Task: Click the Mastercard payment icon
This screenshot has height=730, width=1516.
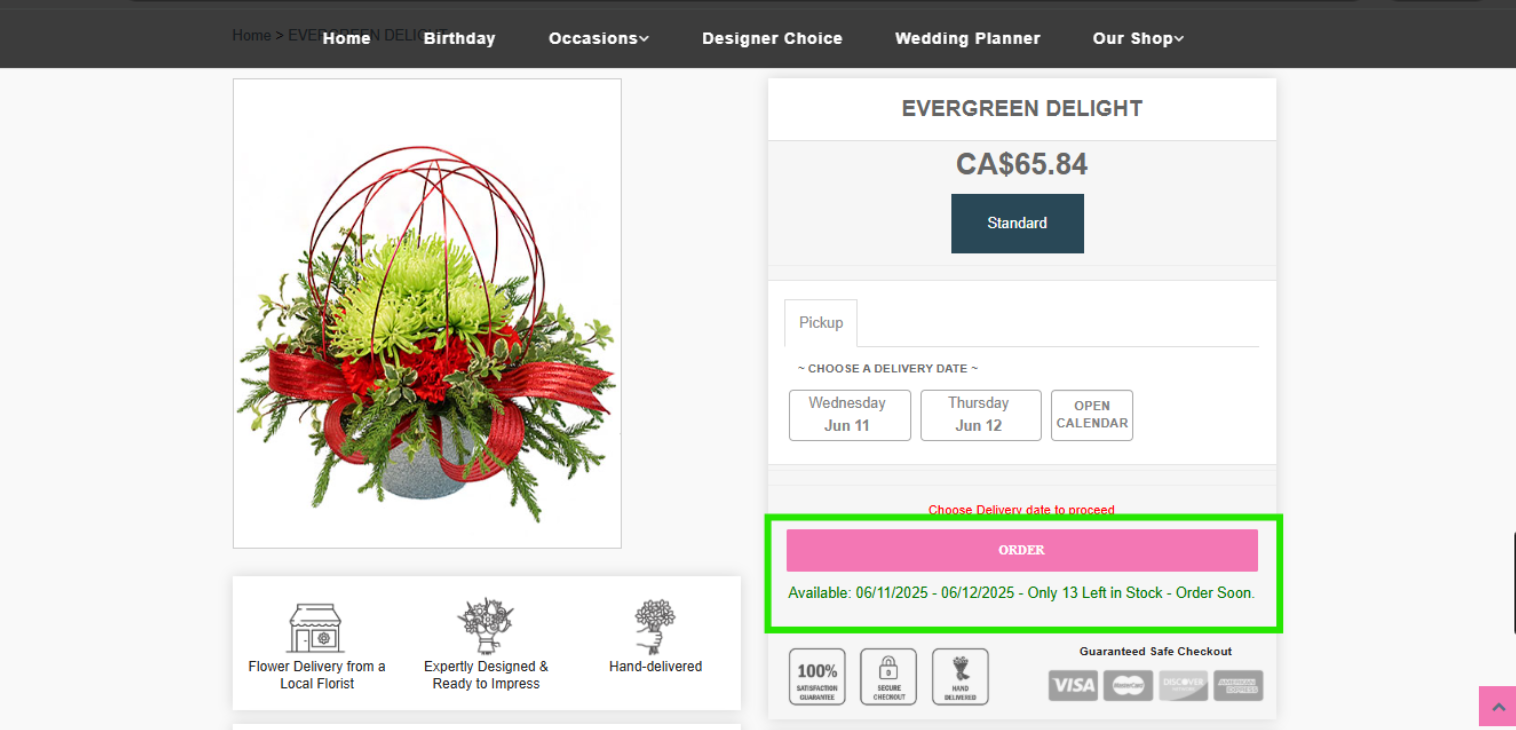Action: coord(1128,685)
